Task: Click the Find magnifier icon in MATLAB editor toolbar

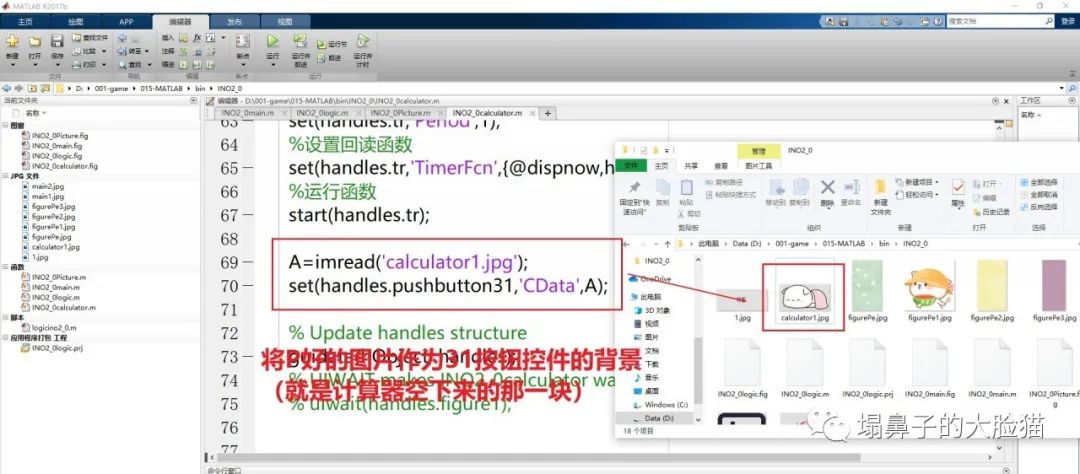Action: pyautogui.click(x=122, y=64)
